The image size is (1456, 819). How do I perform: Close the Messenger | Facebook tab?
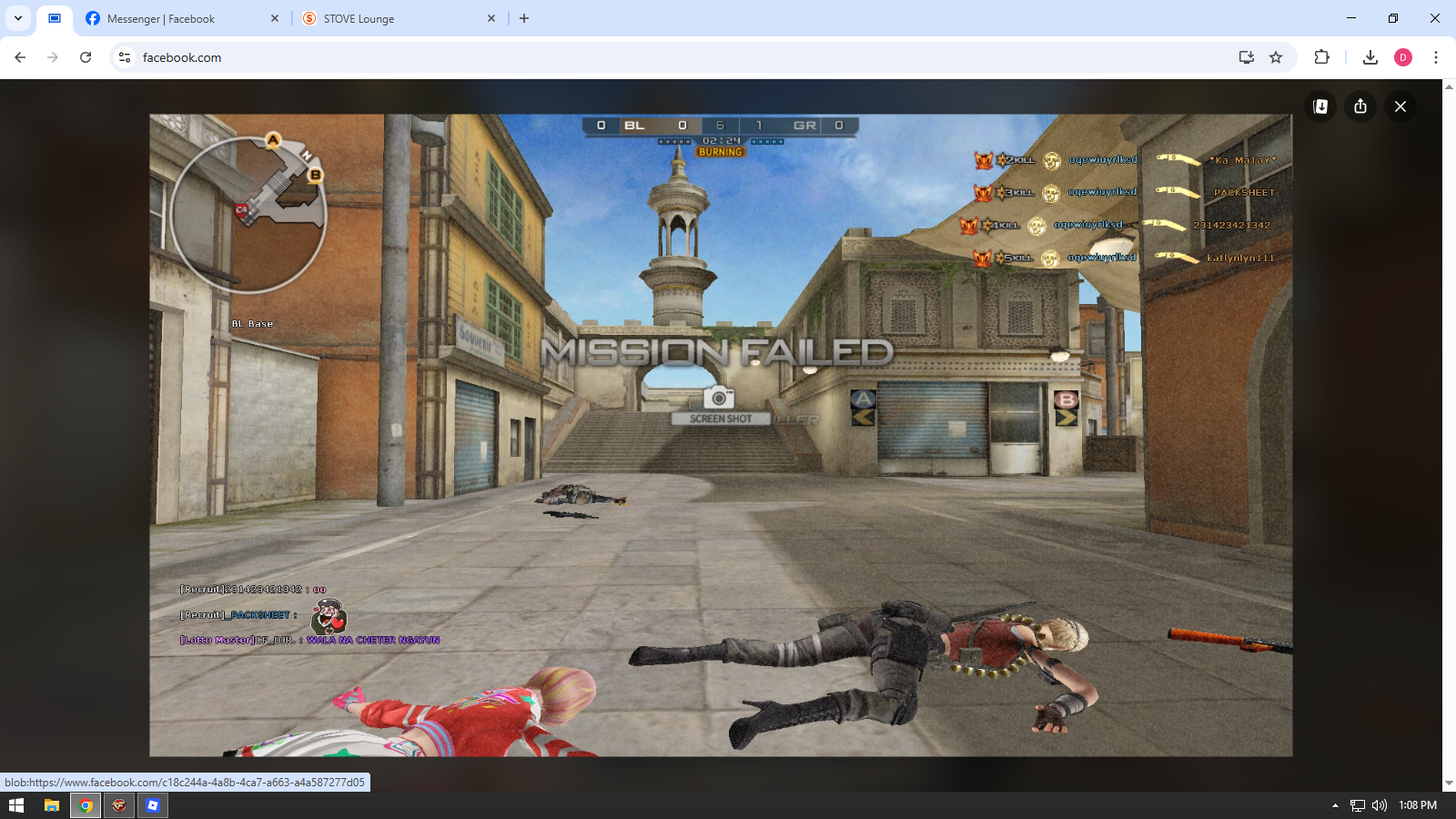point(275,18)
